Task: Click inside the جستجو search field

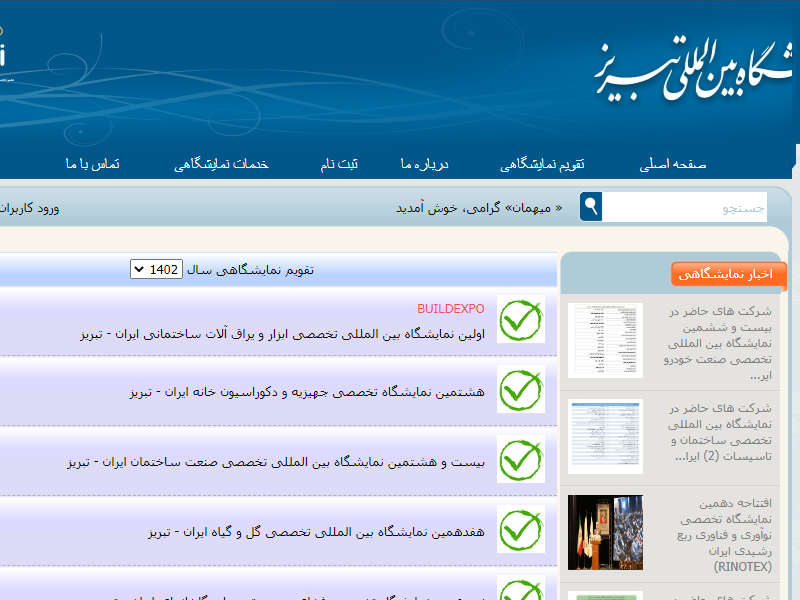Action: point(685,208)
